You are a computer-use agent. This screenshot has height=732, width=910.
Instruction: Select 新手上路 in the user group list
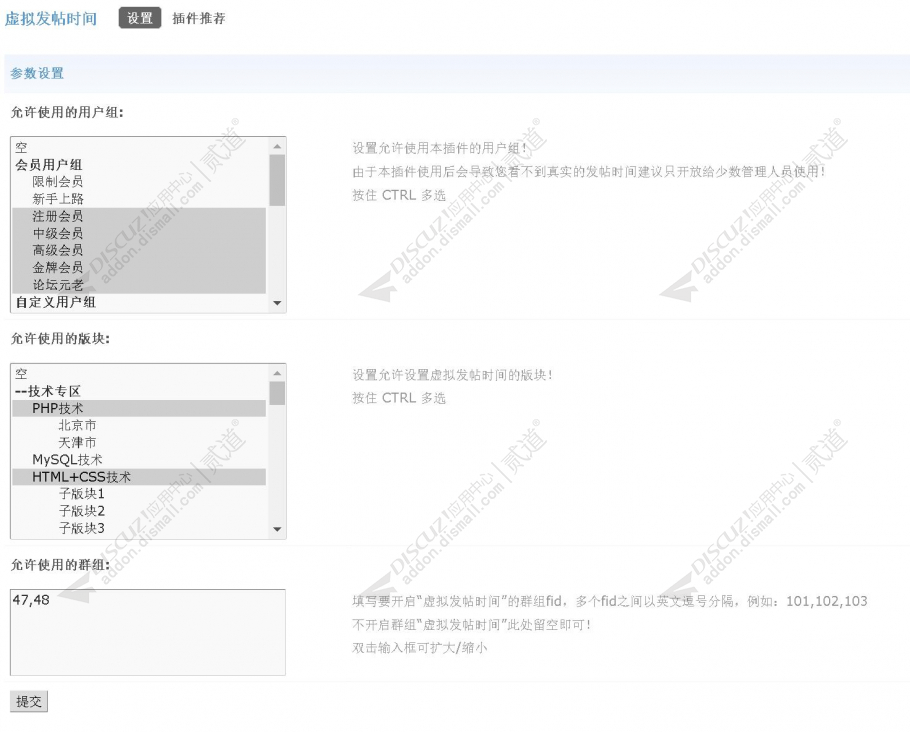tap(139, 199)
